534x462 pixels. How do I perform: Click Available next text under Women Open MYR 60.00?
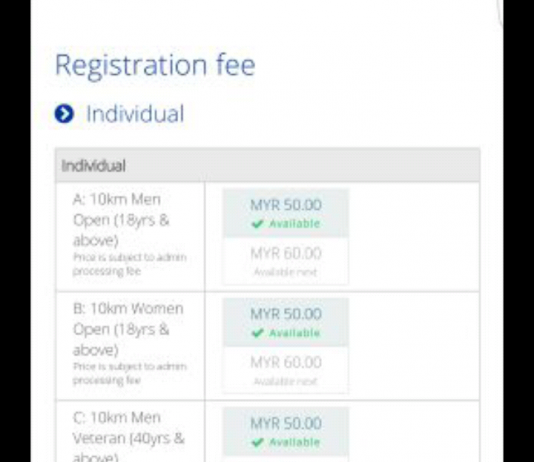tap(286, 381)
